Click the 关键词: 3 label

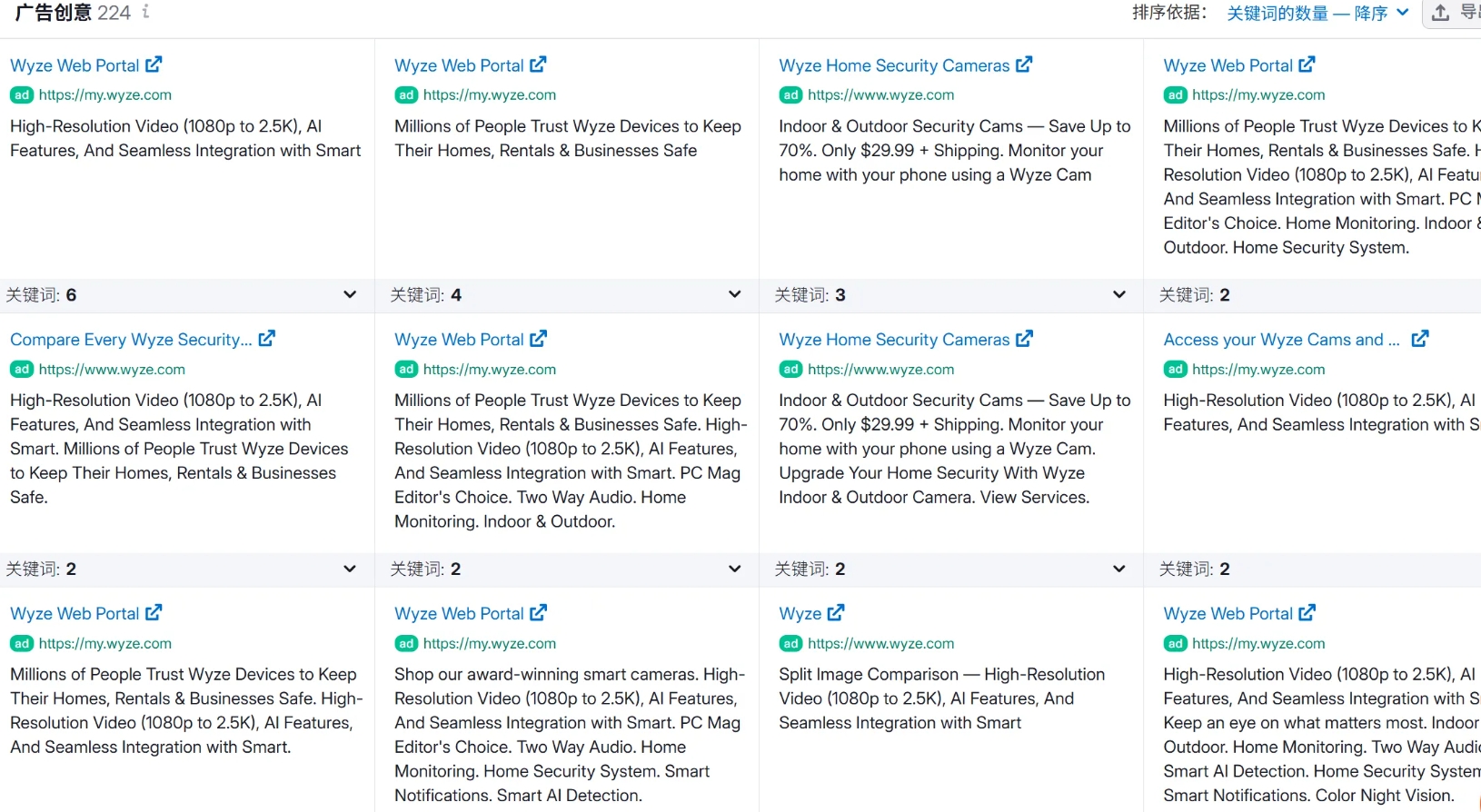click(x=810, y=295)
